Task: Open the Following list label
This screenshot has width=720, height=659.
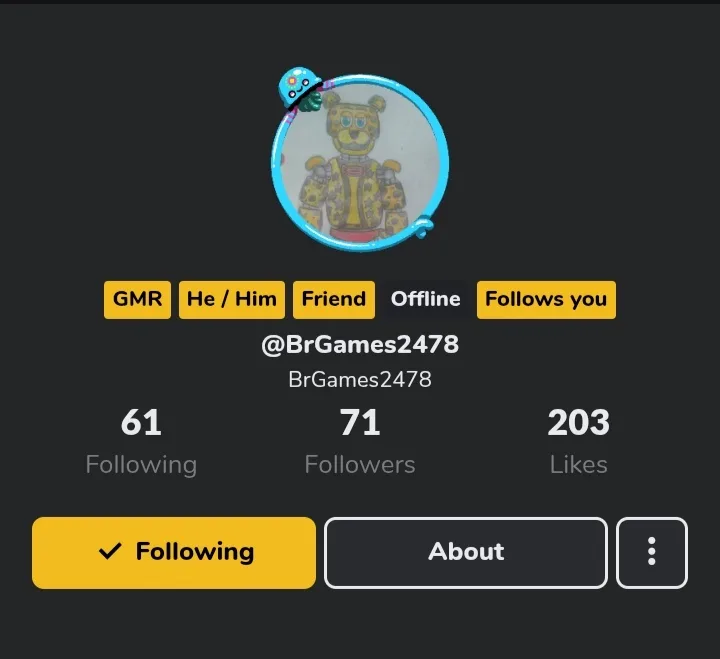Action: [141, 465]
